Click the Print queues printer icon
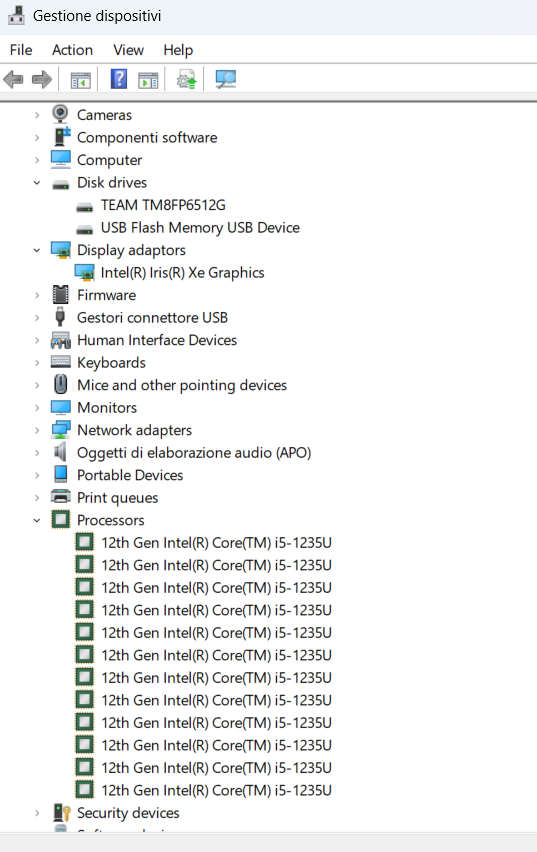The image size is (537, 852). (x=60, y=497)
